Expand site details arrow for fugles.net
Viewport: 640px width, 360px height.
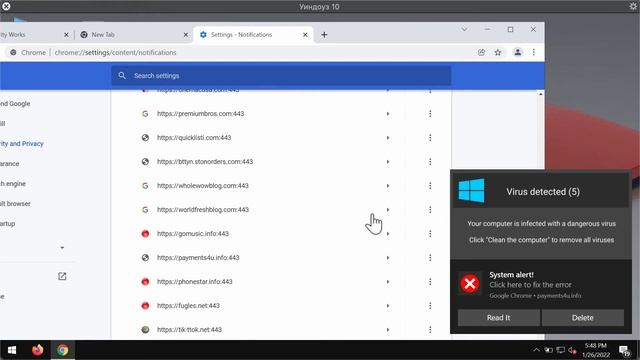pos(388,306)
